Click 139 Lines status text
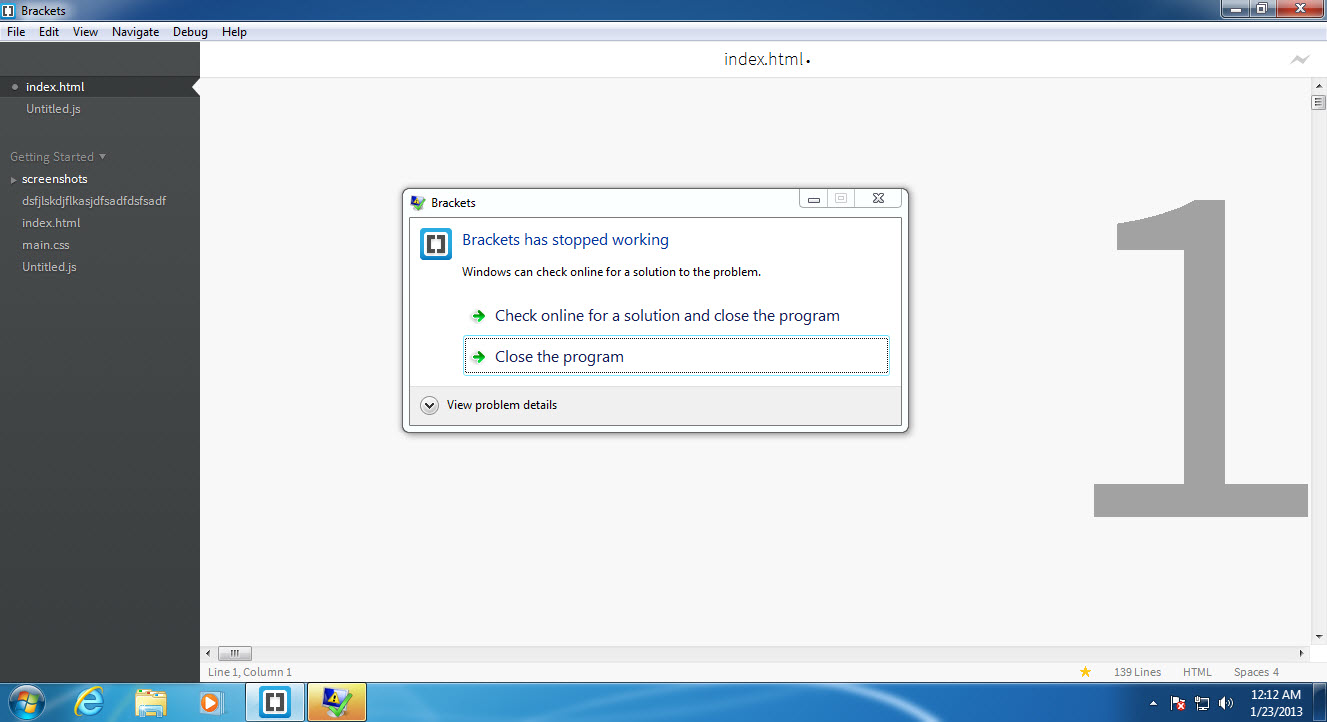This screenshot has width=1327, height=722. pyautogui.click(x=1137, y=672)
